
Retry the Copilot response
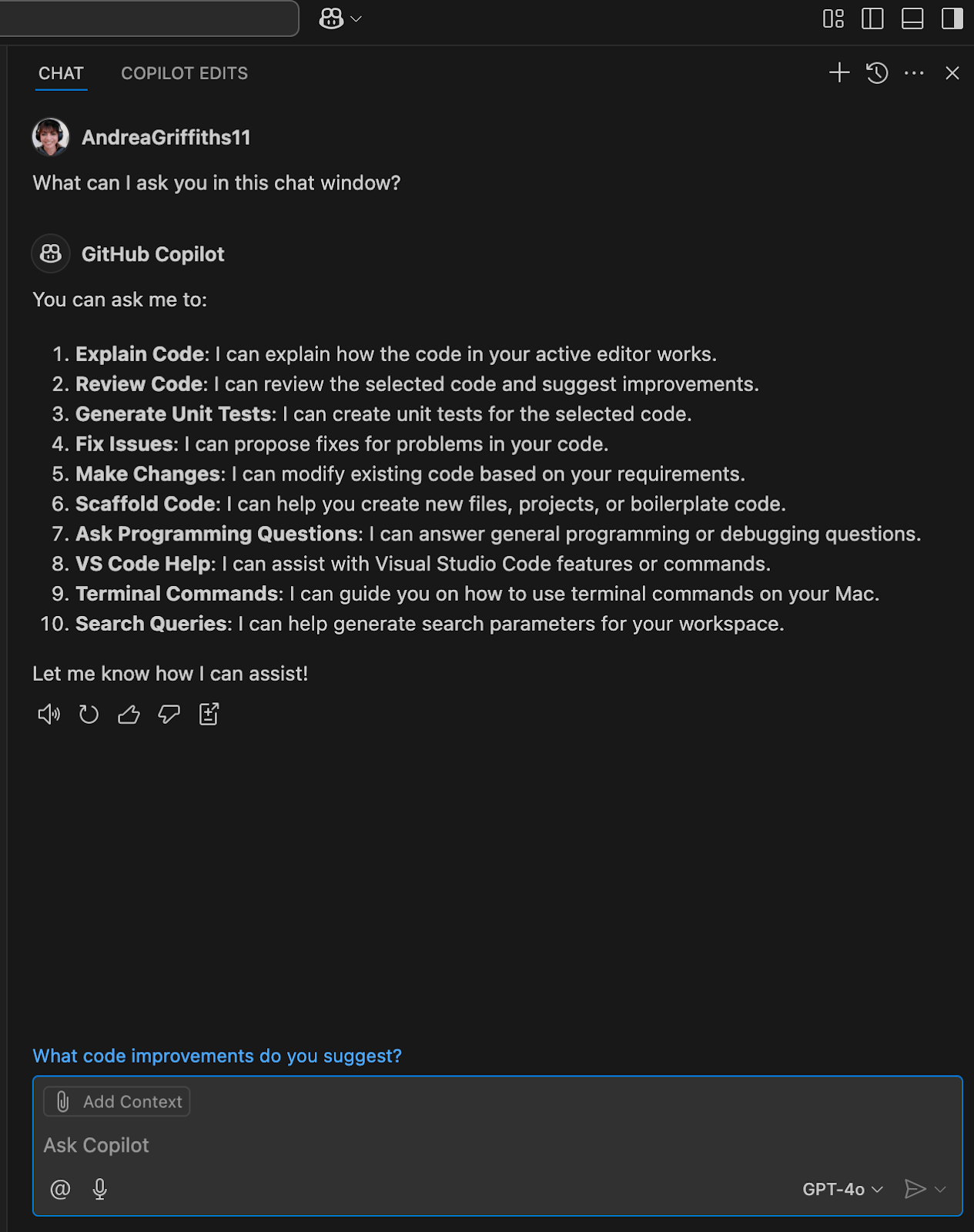coord(89,715)
